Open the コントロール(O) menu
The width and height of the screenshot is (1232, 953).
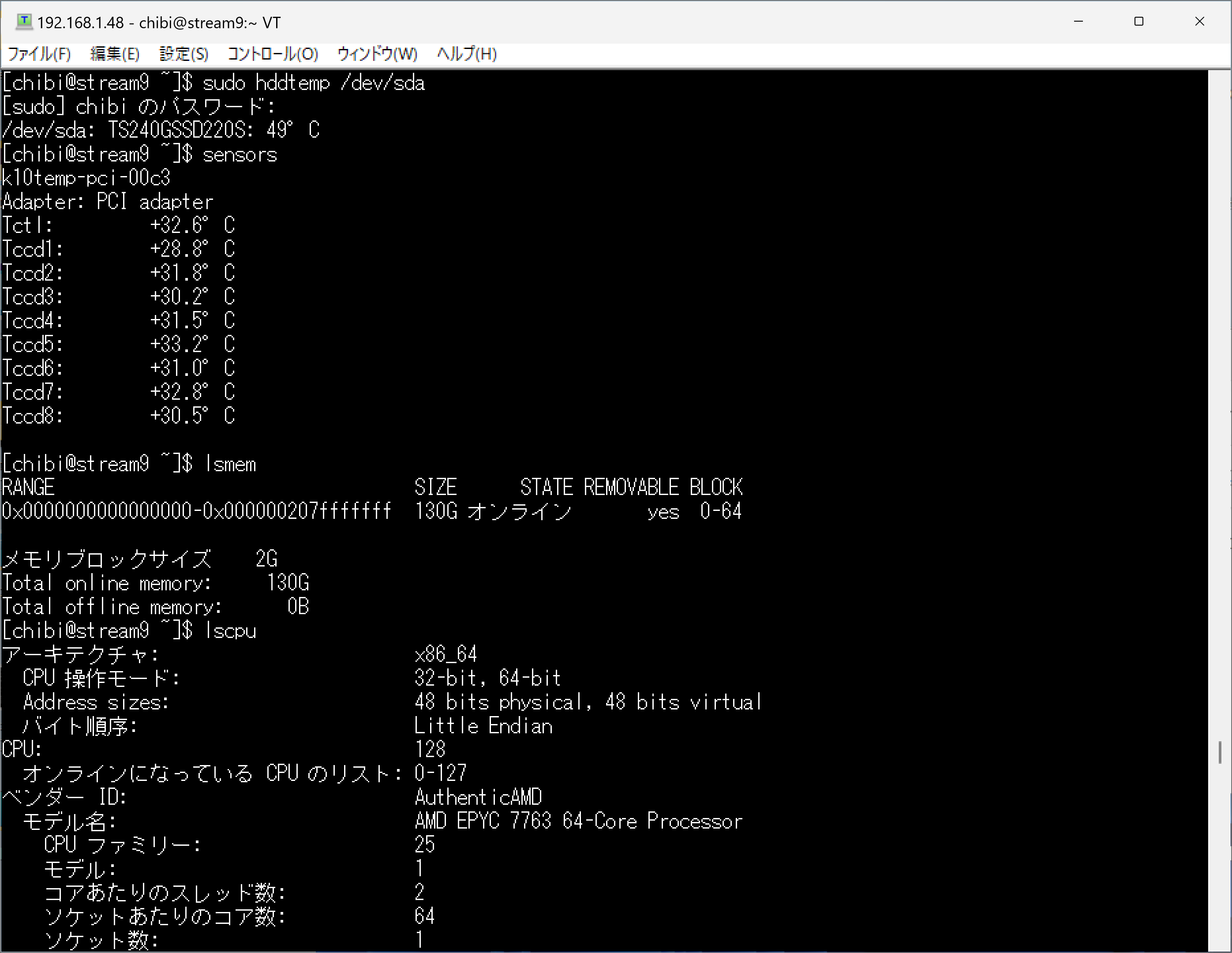[273, 54]
